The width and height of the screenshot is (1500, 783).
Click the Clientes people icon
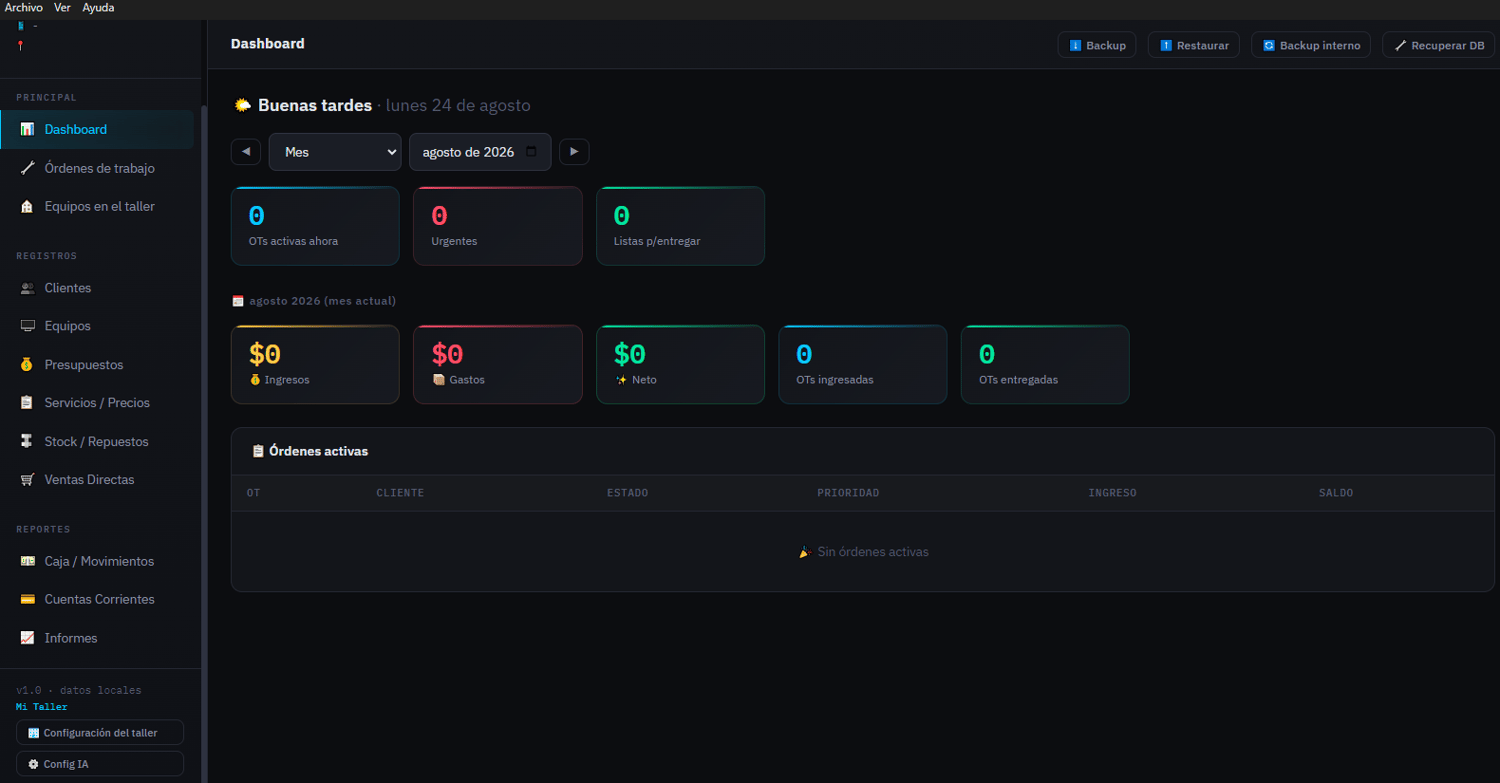pyautogui.click(x=27, y=288)
